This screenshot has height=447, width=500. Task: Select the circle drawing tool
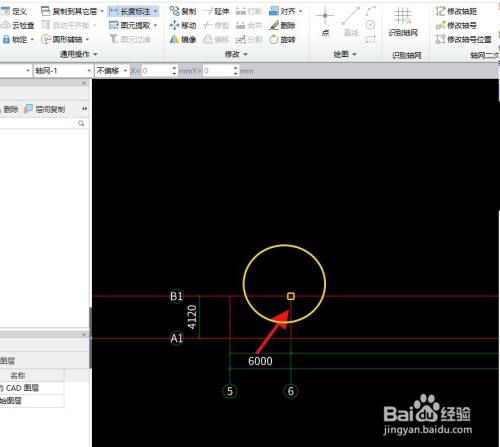point(370,25)
